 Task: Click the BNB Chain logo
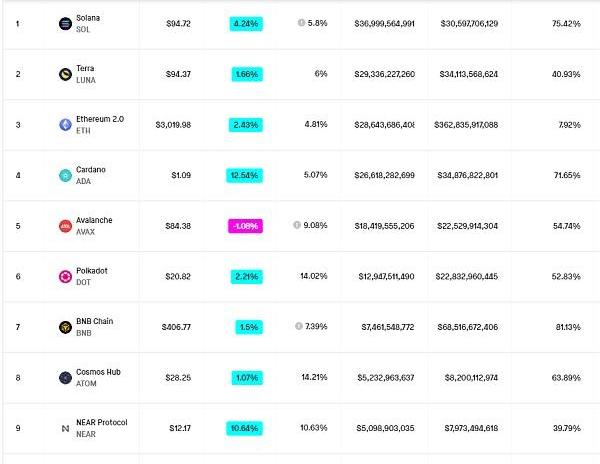[x=67, y=327]
